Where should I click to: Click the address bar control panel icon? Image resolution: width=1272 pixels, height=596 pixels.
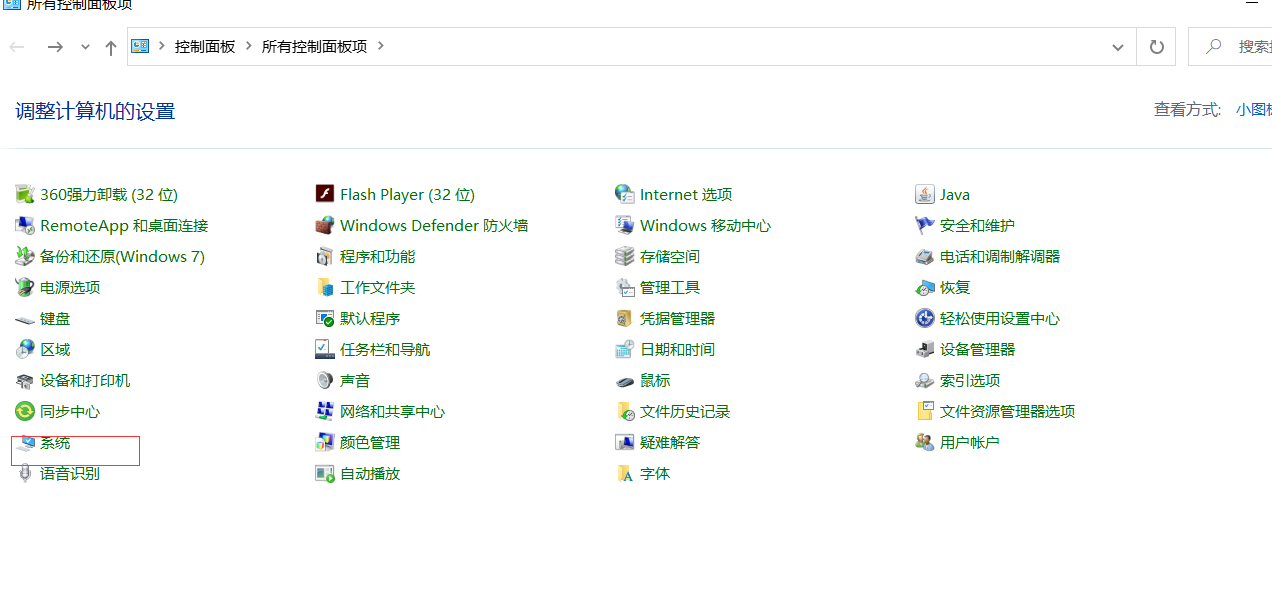[x=140, y=46]
